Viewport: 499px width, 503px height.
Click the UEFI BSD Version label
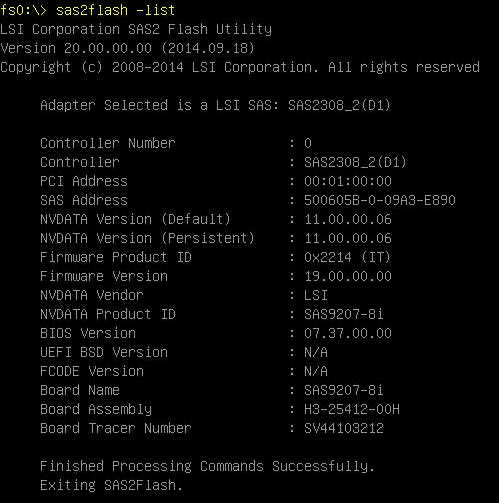coord(104,352)
